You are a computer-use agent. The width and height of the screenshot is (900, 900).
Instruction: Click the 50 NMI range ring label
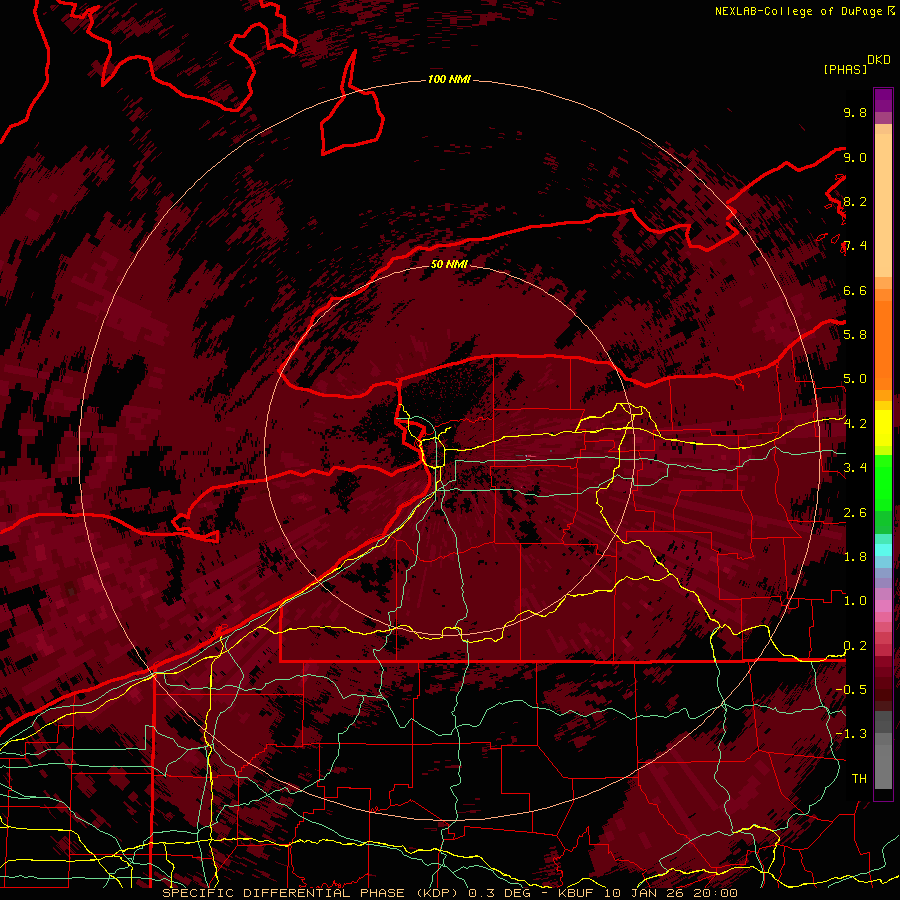[449, 264]
